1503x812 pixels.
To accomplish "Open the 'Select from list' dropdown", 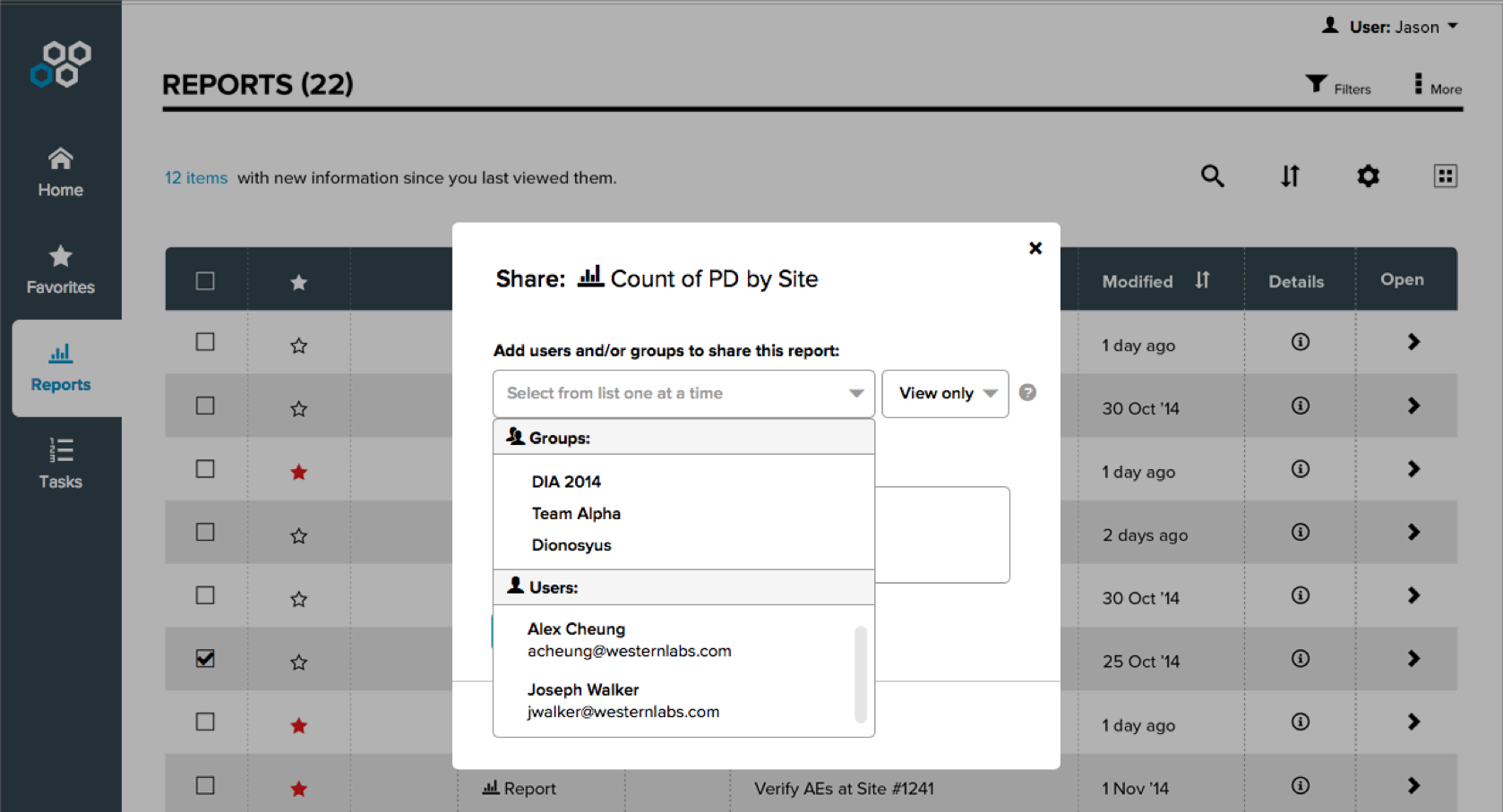I will (683, 393).
